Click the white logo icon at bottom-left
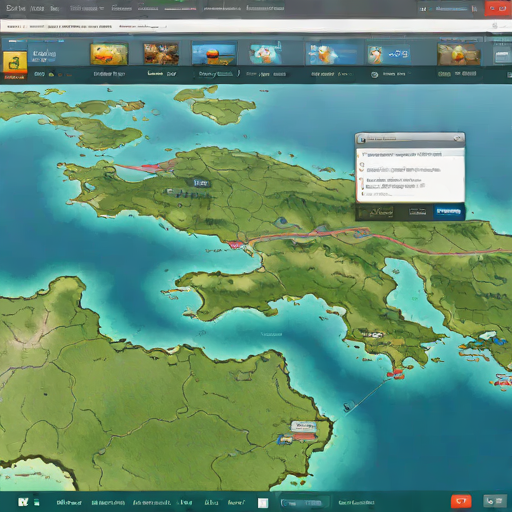This screenshot has height=512, width=512. pyautogui.click(x=23, y=502)
